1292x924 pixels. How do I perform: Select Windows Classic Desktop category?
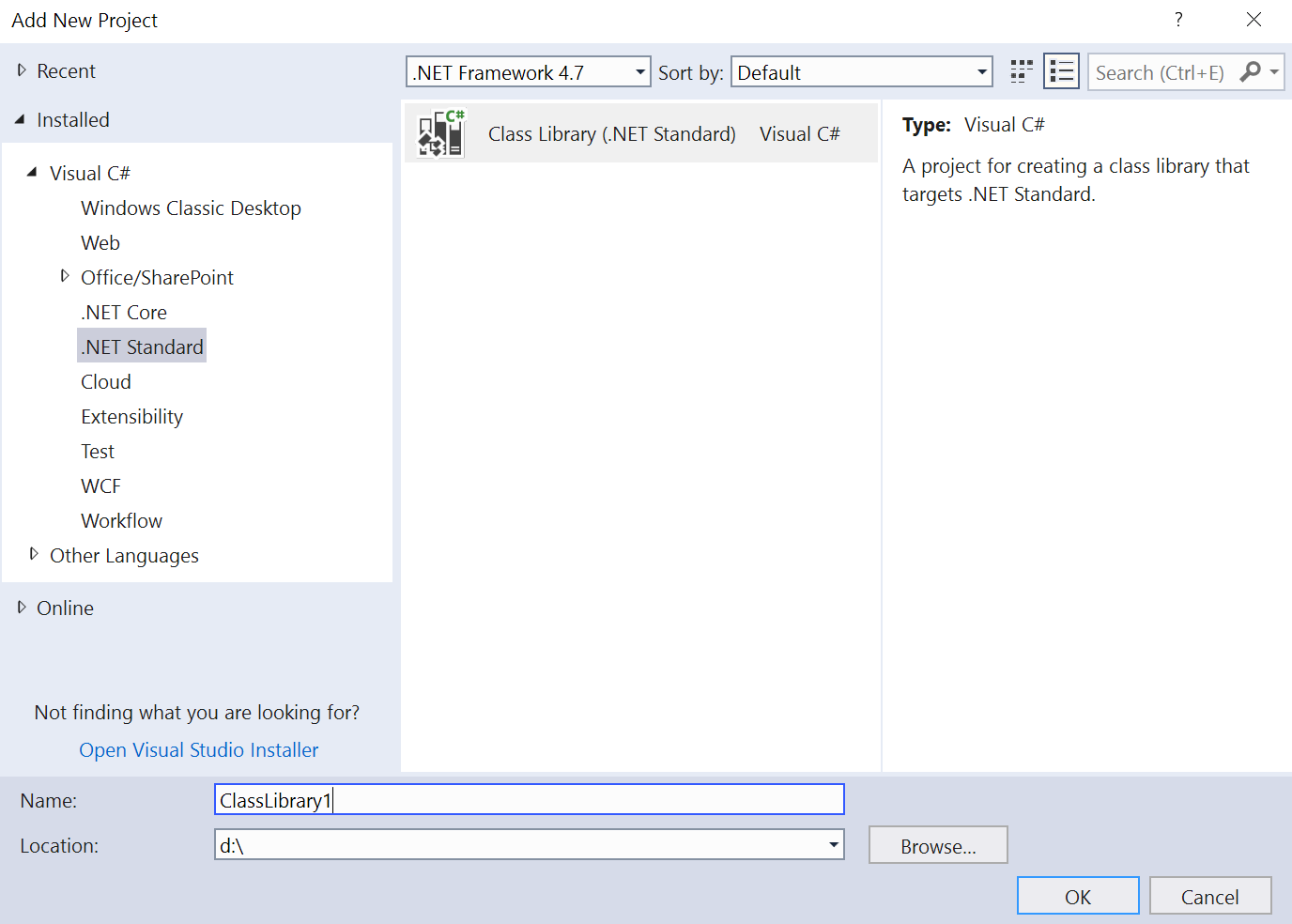pos(191,208)
